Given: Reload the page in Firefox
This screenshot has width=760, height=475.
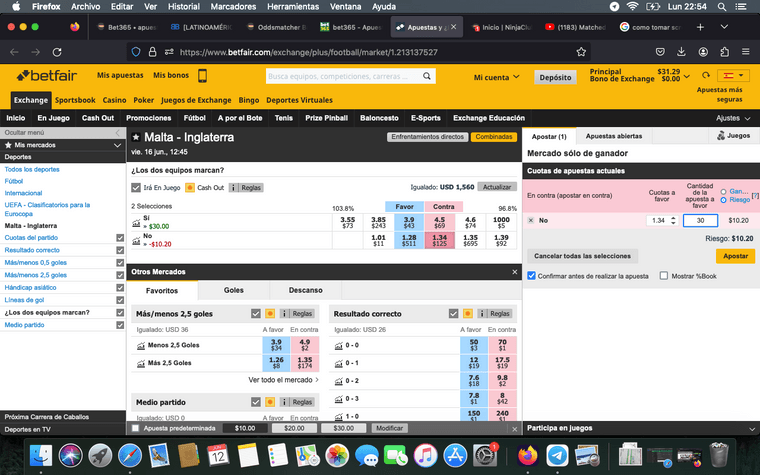Looking at the screenshot, I should click(57, 52).
